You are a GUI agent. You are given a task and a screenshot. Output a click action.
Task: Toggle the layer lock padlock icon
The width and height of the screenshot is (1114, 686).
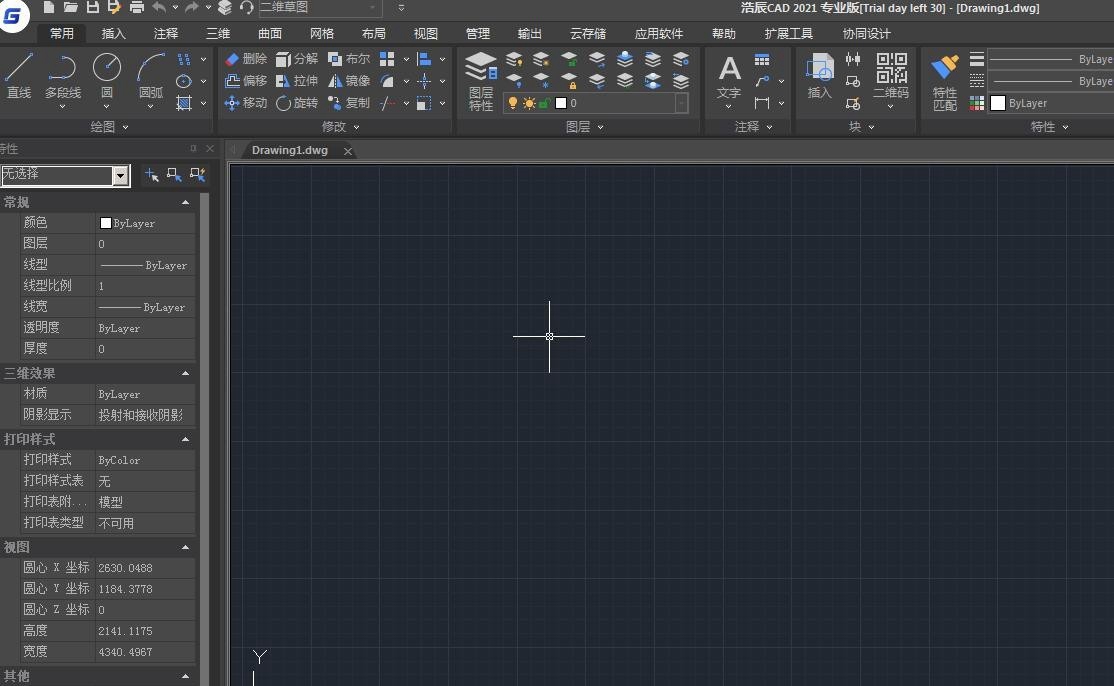[x=544, y=103]
